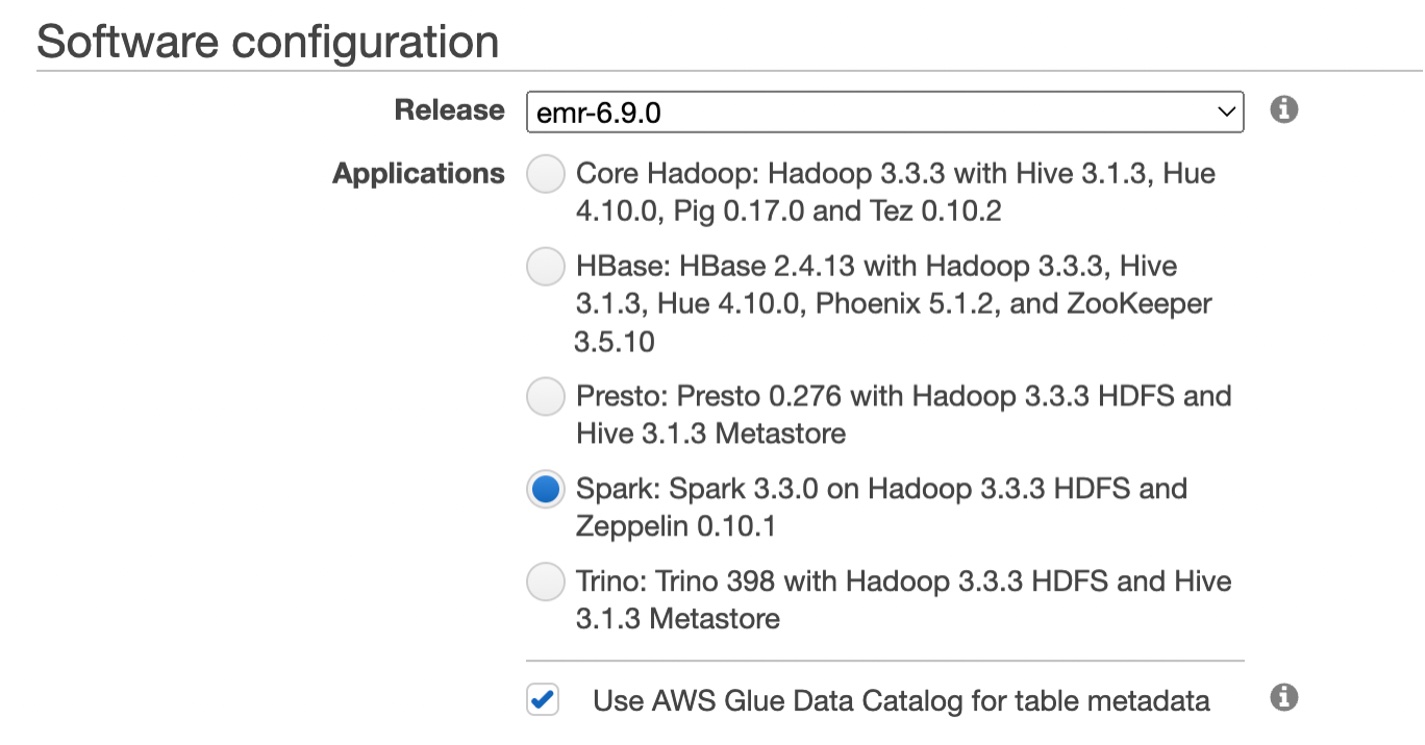Click the Presto 0.276 description text

click(903, 415)
